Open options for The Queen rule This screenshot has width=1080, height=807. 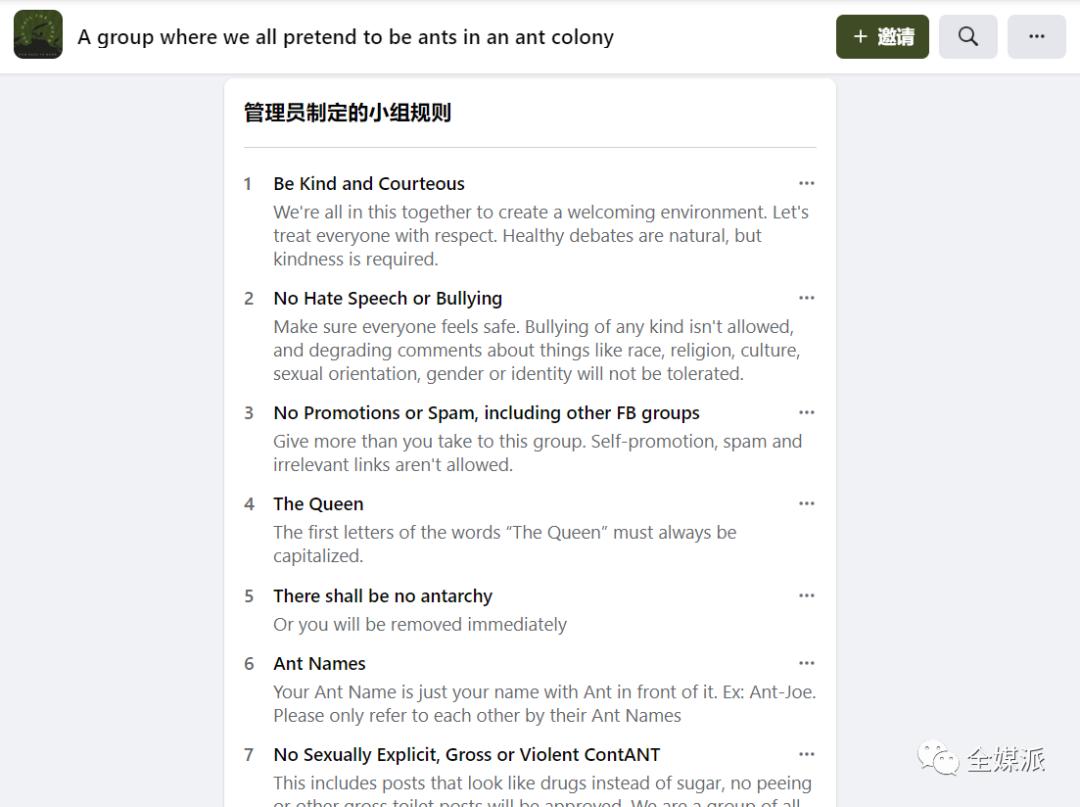806,504
